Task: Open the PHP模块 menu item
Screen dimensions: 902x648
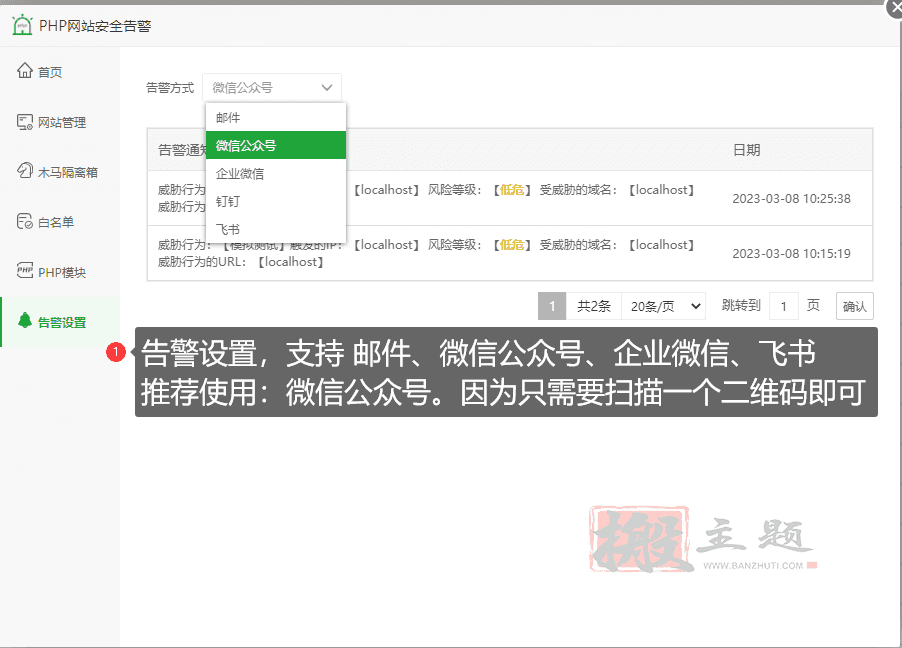Action: [60, 272]
